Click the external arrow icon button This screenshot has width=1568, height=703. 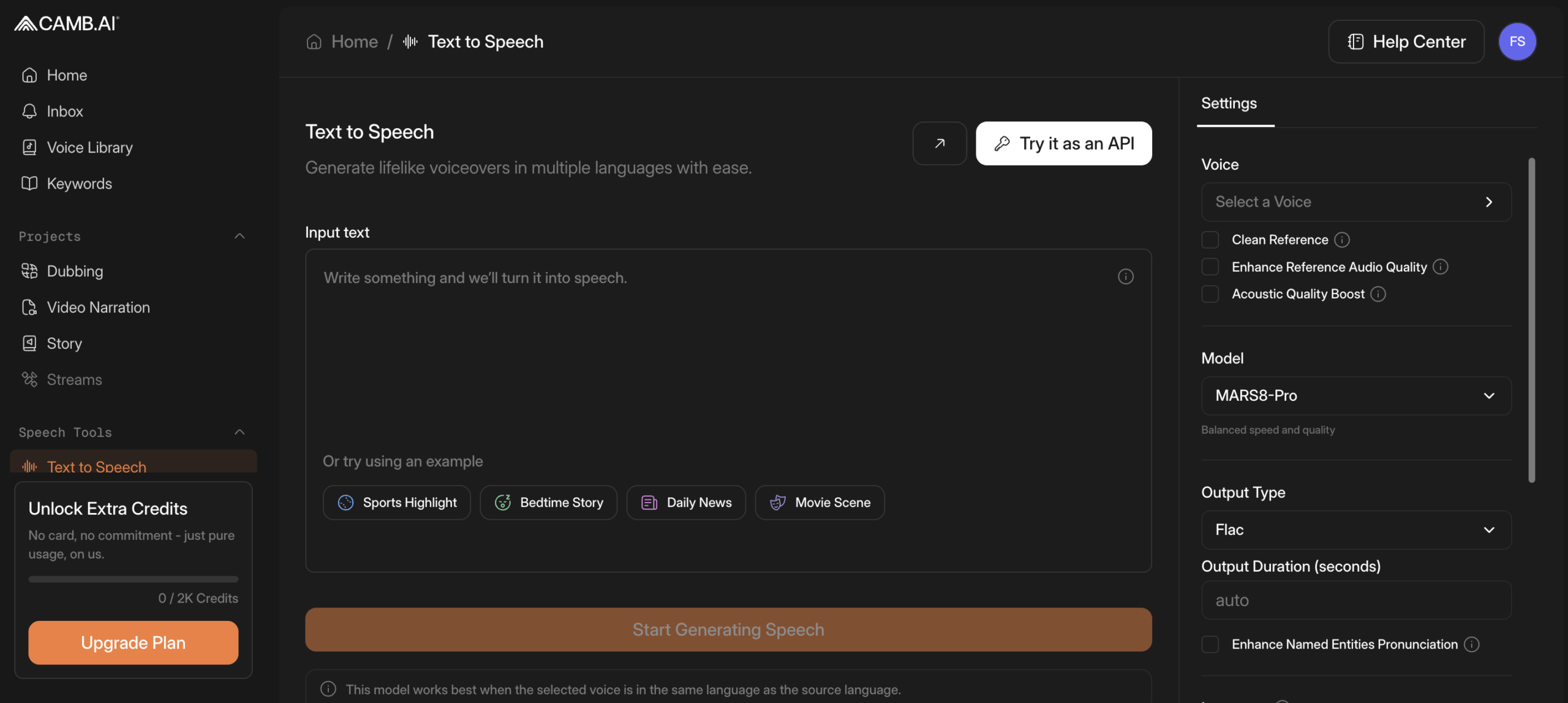(939, 143)
